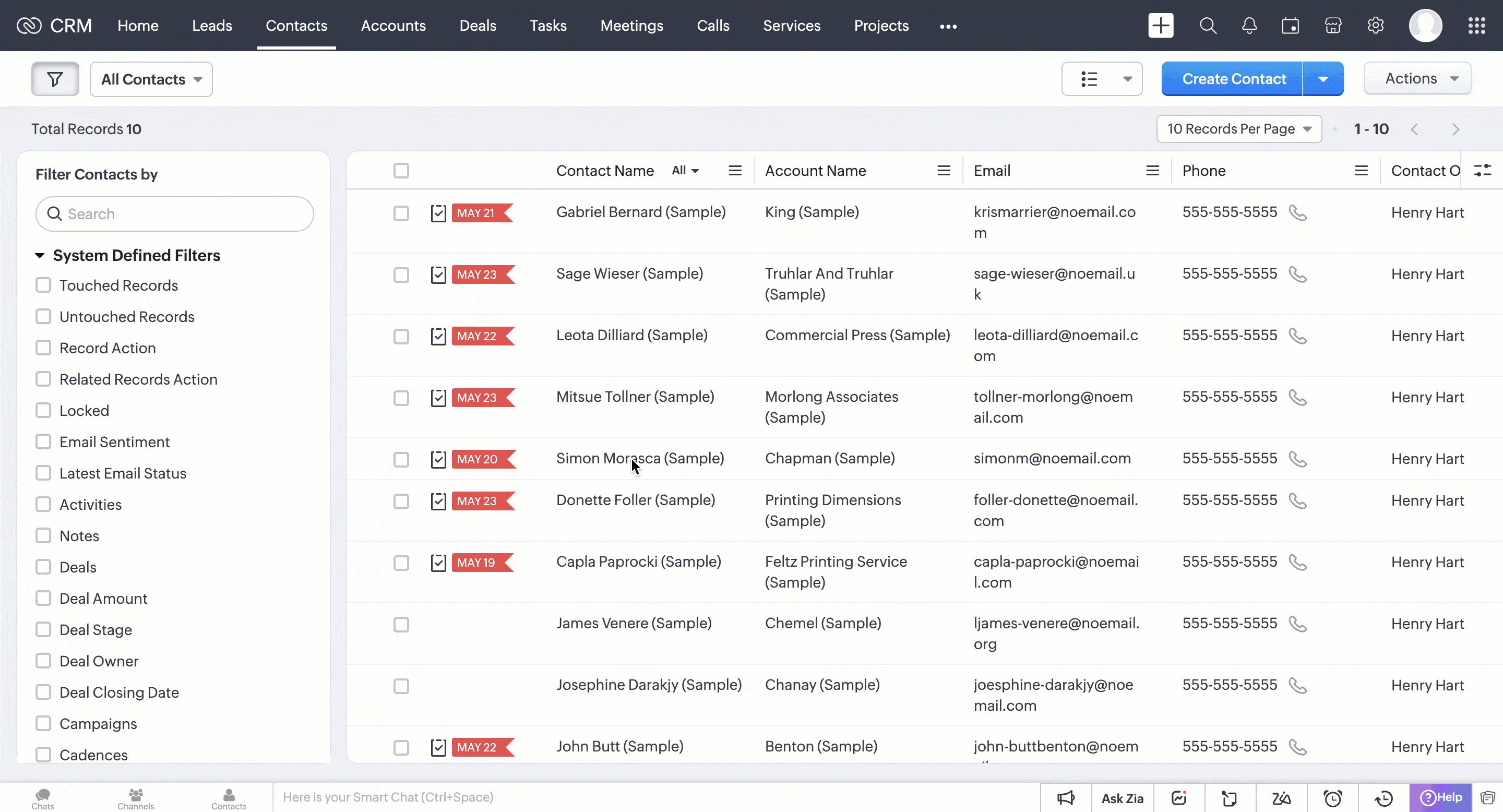Click the calendar icon in top bar
1503x812 pixels.
click(x=1290, y=26)
